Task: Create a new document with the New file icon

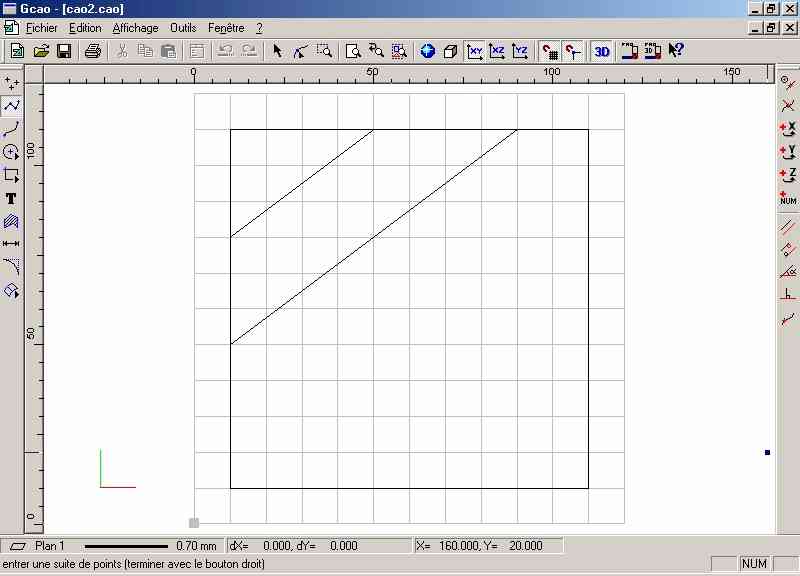Action: 17,51
